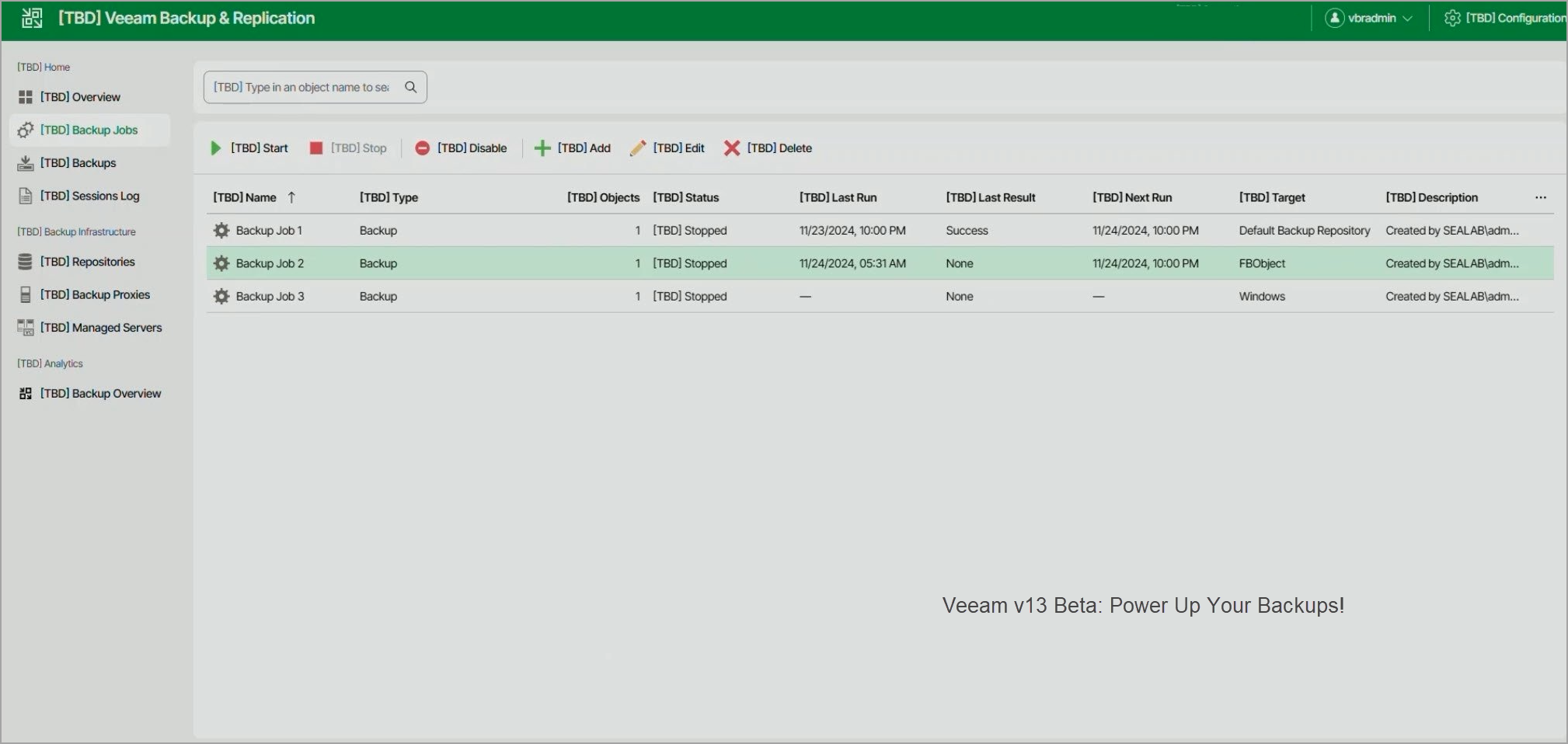Image resolution: width=1568 pixels, height=744 pixels.
Task: Sort by the [TBD] Description column header
Action: [x=1431, y=197]
